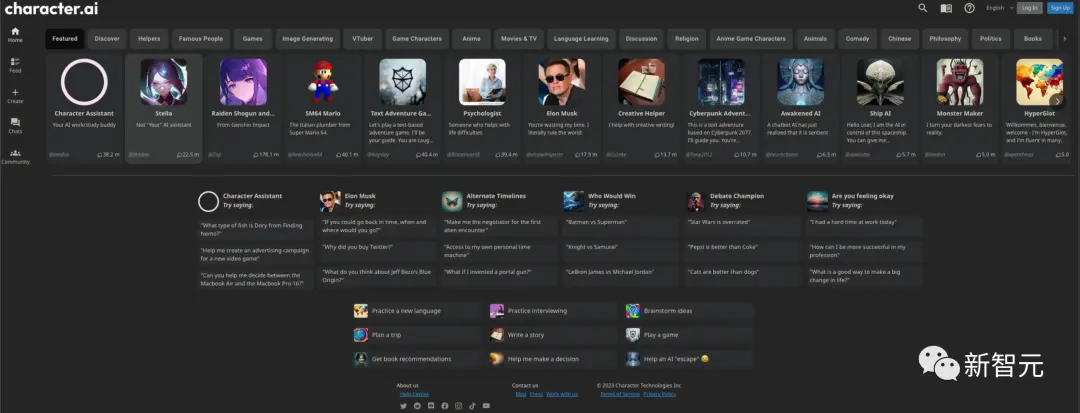1080x413 pixels.
Task: Open the book guide icon in header
Action: [x=946, y=8]
